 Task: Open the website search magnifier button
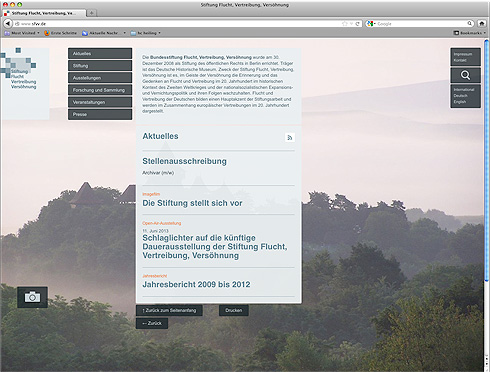point(465,75)
